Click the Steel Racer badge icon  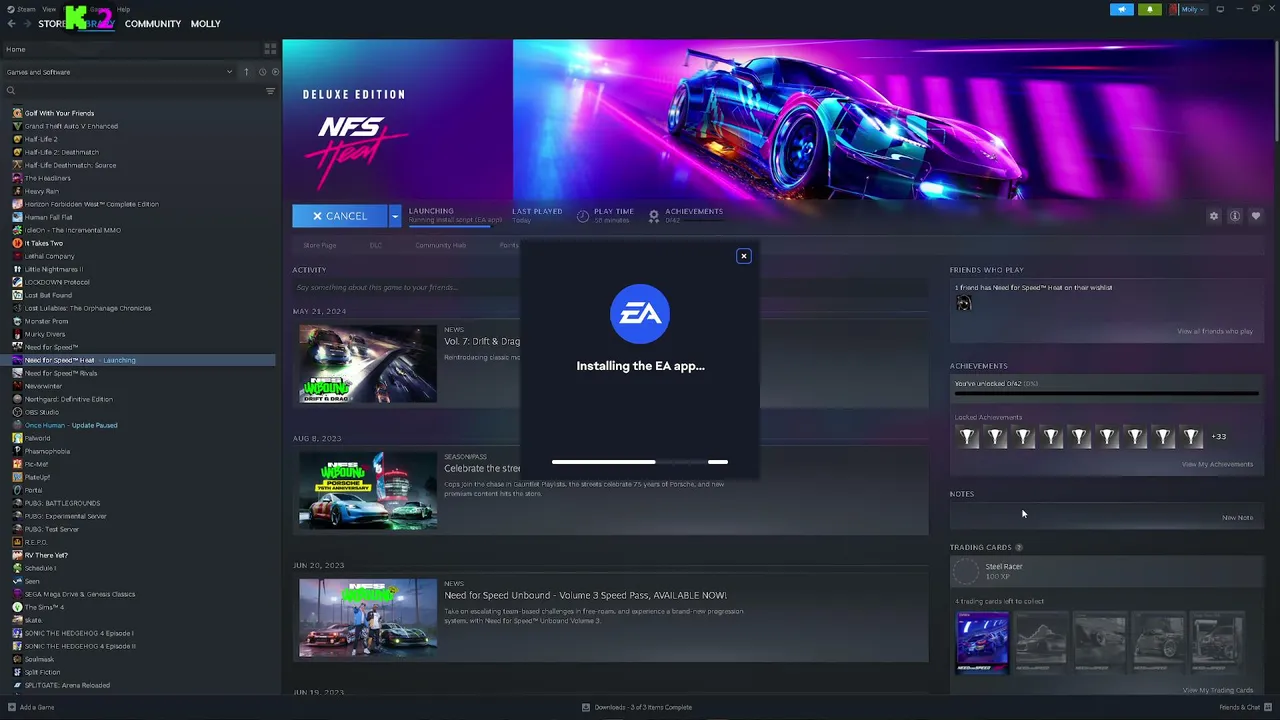(x=965, y=571)
